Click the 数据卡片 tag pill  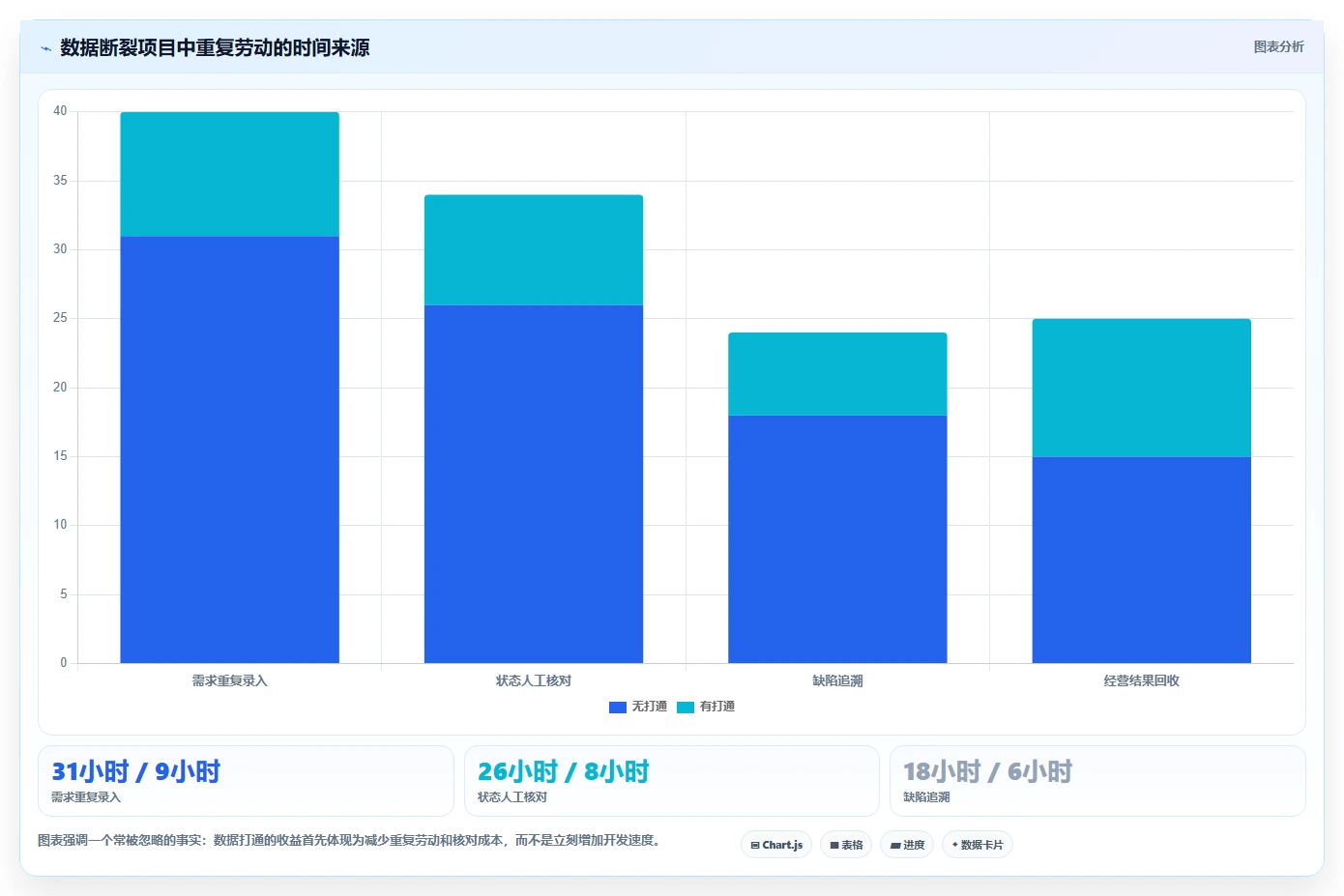978,845
